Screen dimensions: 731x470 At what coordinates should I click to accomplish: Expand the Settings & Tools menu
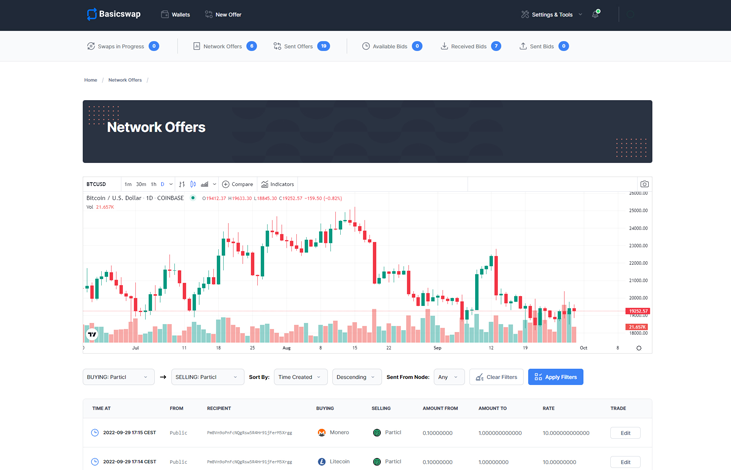pos(552,14)
